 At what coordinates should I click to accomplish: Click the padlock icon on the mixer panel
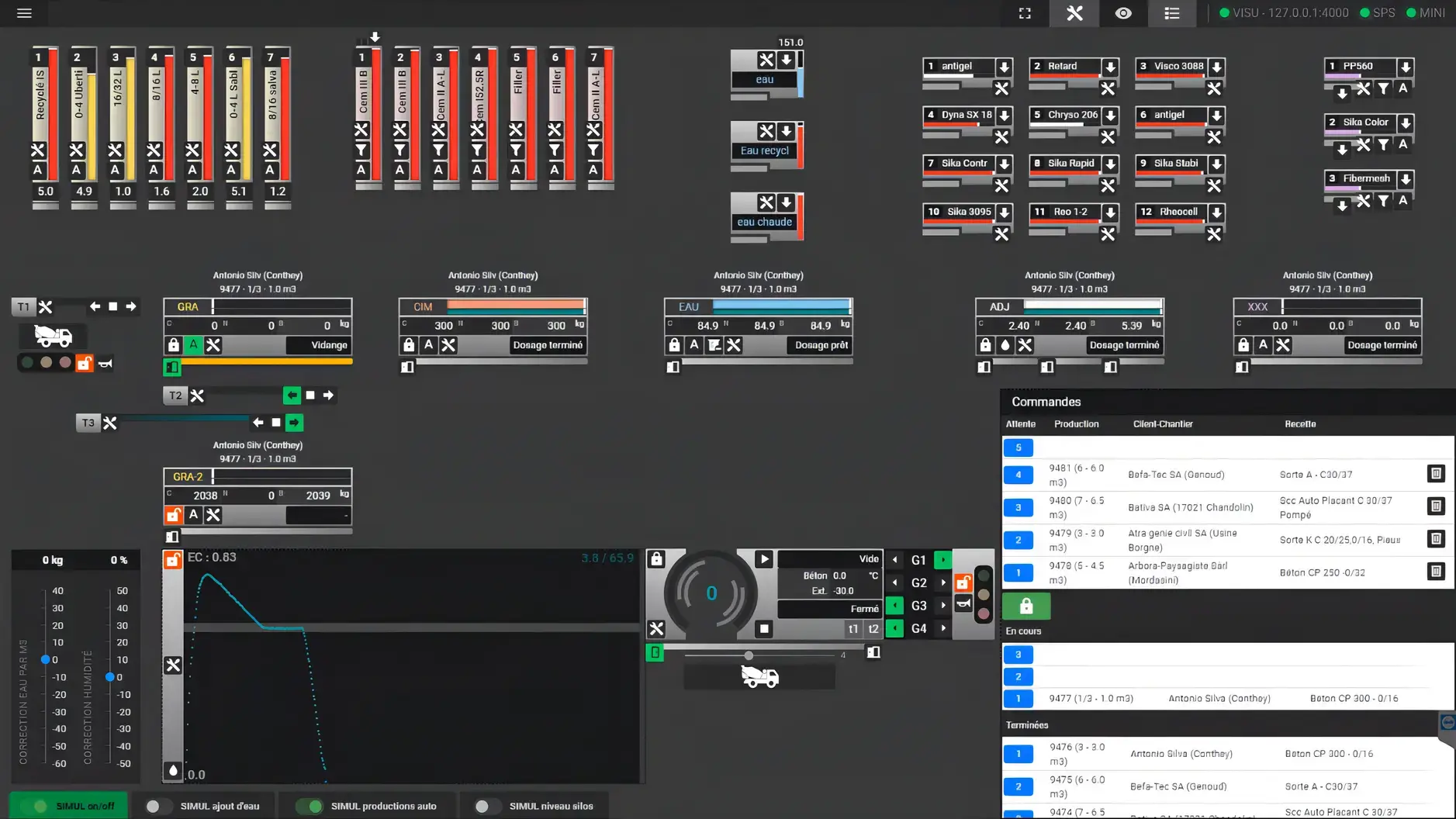tap(655, 558)
